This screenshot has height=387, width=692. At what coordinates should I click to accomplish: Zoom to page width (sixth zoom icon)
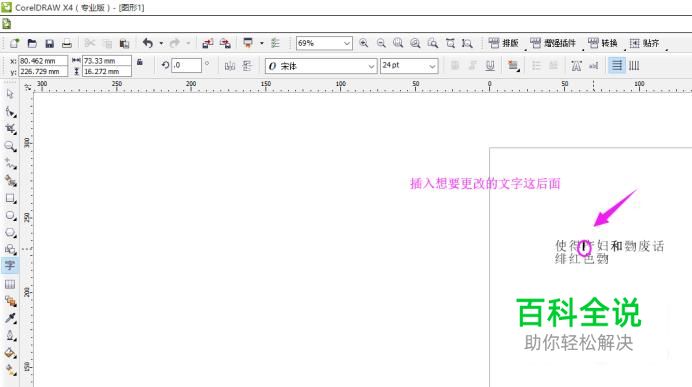(450, 43)
